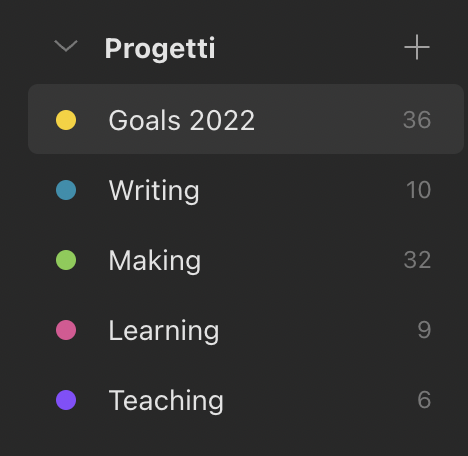Screen dimensions: 468x456
Task: Click the task count 6 for Teaching
Action: pyautogui.click(x=424, y=400)
